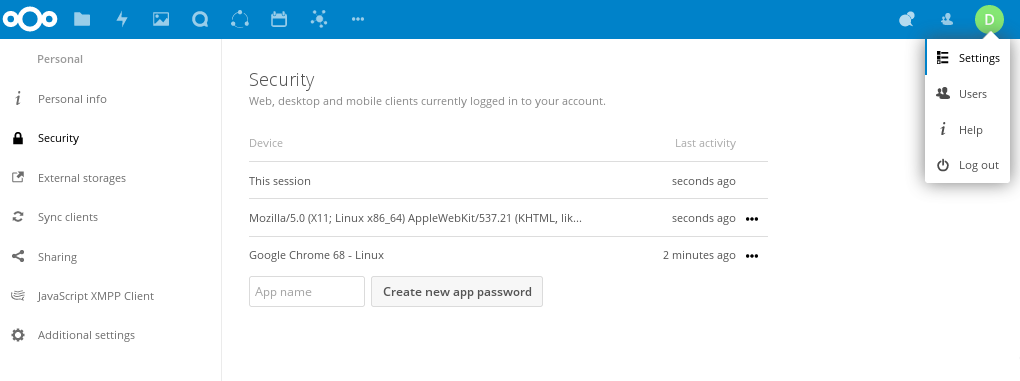Image resolution: width=1020 pixels, height=381 pixels.
Task: Click the 'Device' column header
Action: click(x=265, y=143)
